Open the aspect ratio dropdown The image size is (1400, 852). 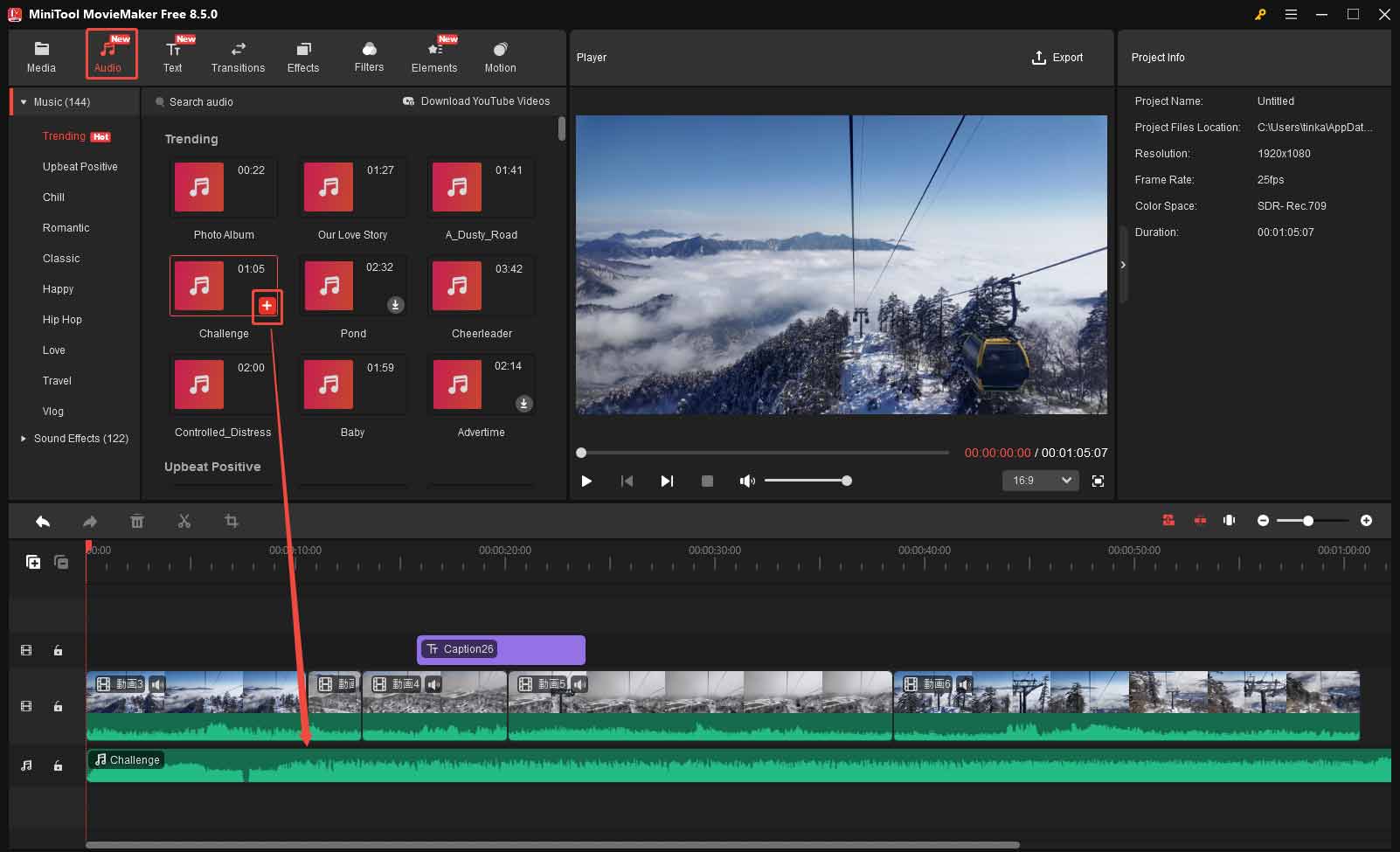tap(1040, 481)
